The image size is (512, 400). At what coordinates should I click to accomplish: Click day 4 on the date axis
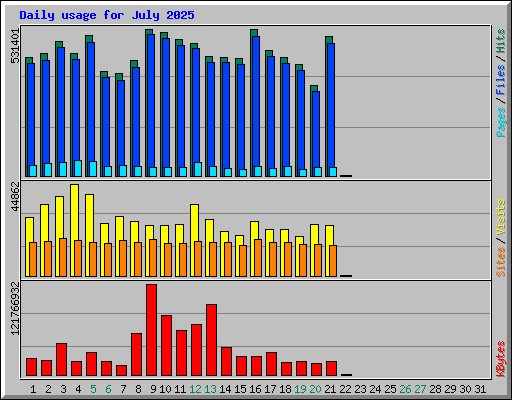tap(78, 389)
